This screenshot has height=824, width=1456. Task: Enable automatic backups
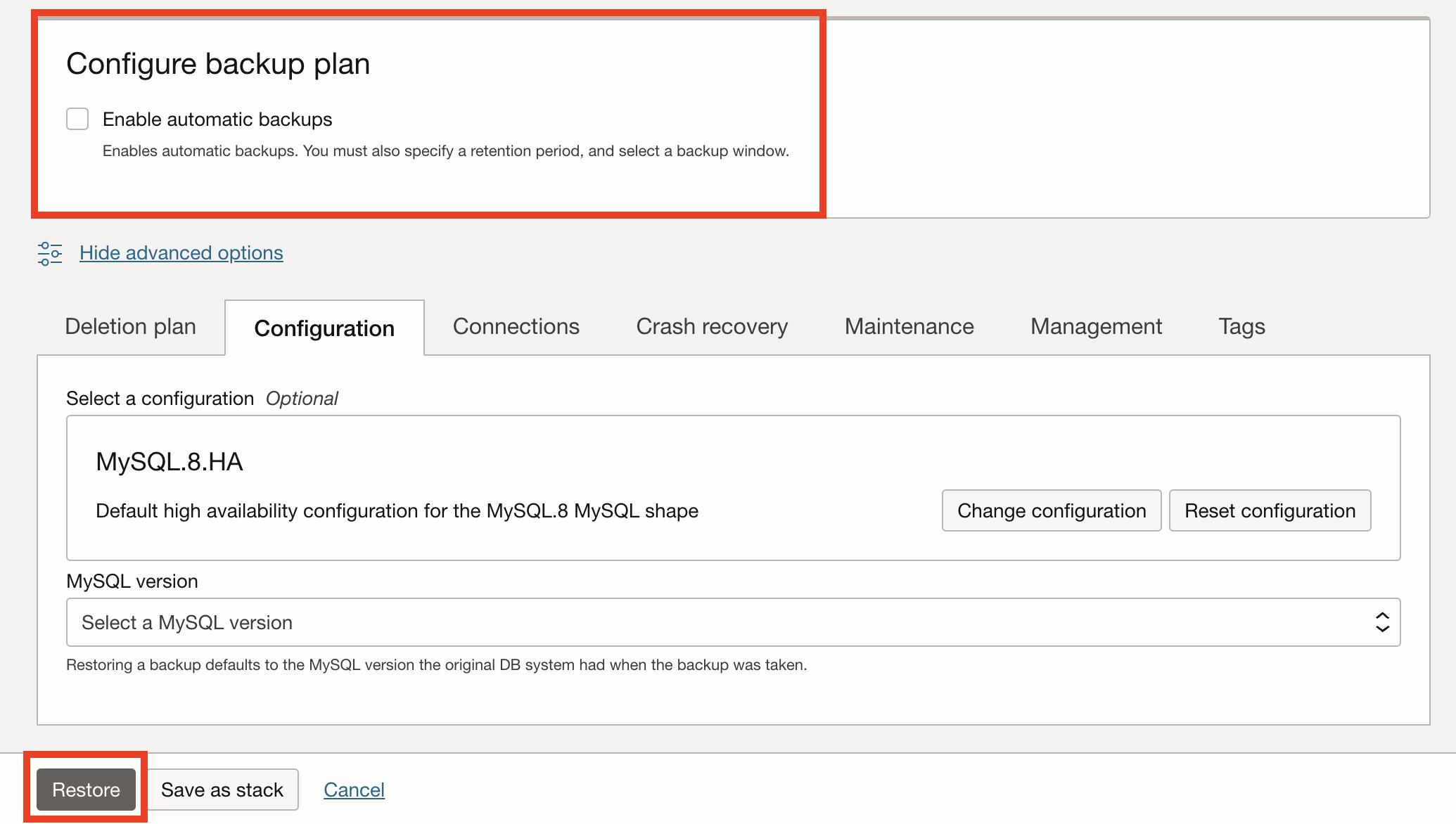point(77,119)
